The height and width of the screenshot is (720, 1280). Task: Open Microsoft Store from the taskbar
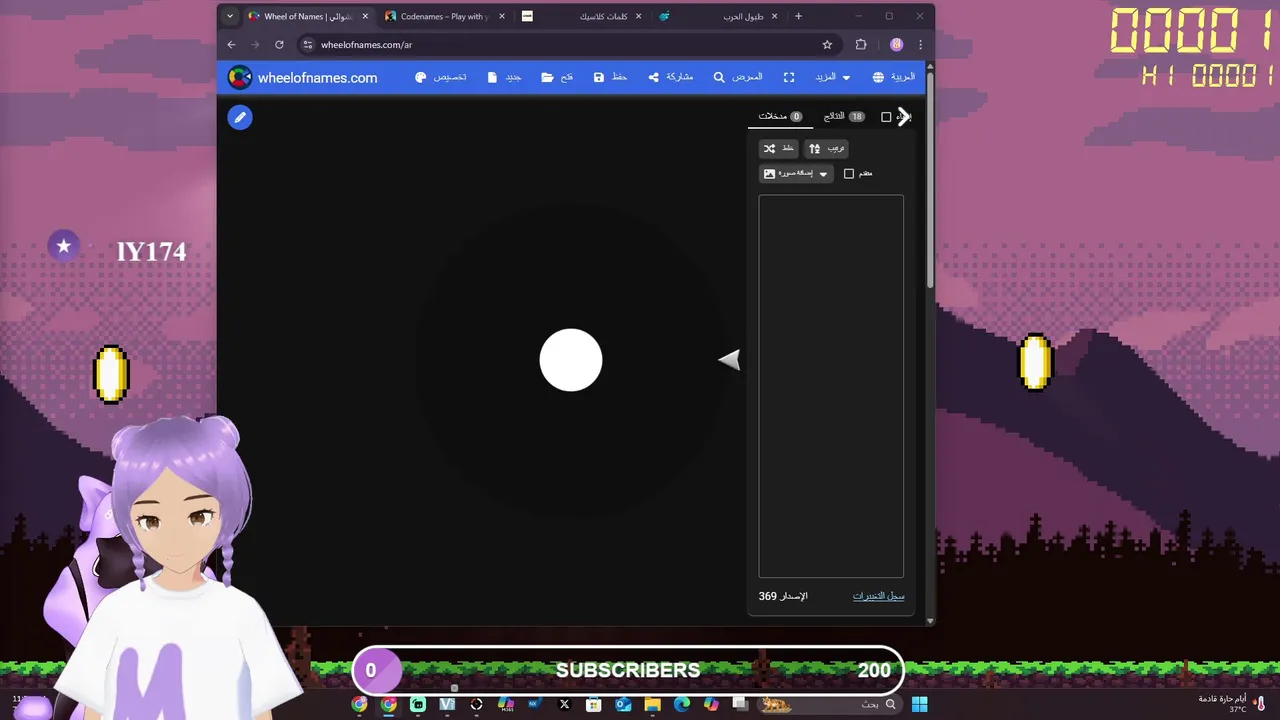click(x=594, y=704)
